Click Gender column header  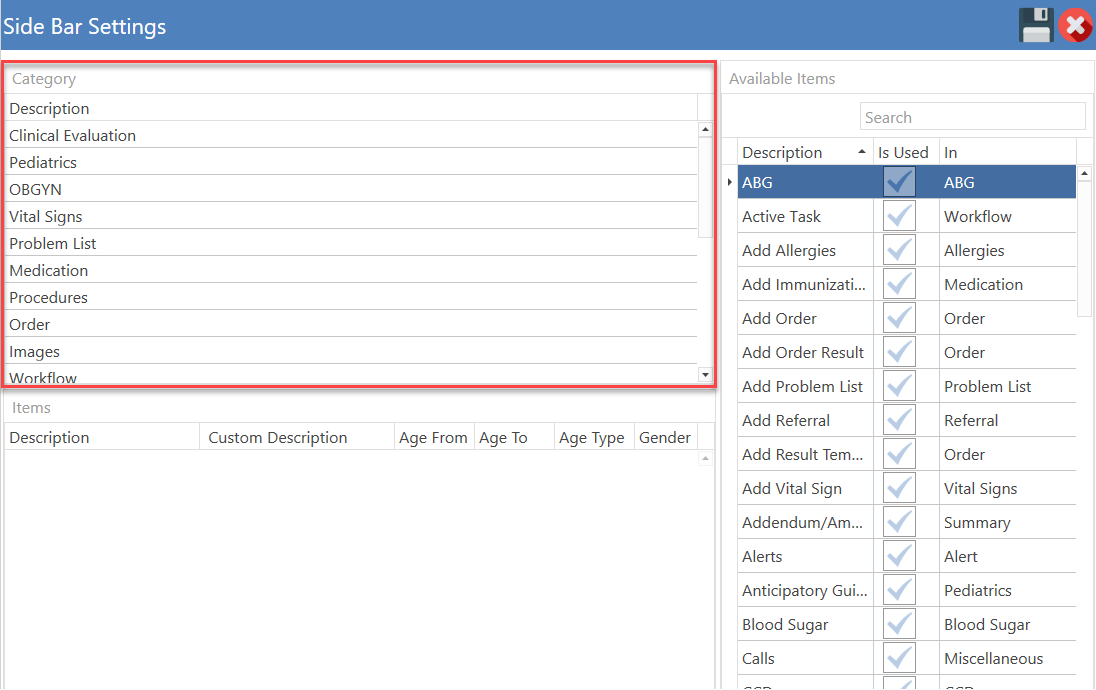pyautogui.click(x=666, y=437)
